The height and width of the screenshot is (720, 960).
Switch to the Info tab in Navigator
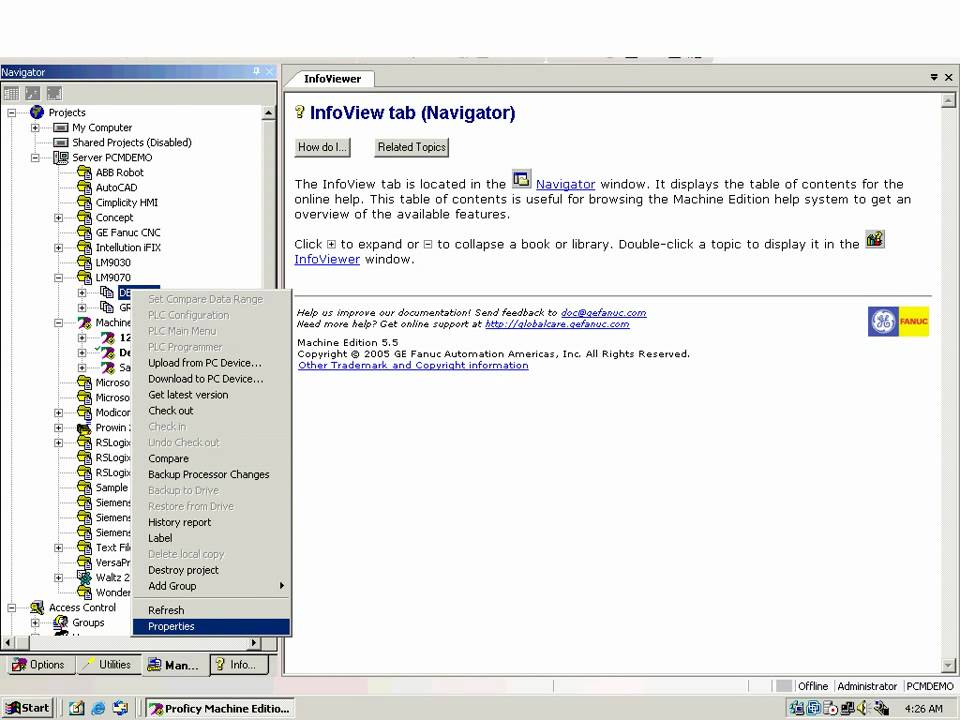click(x=239, y=664)
